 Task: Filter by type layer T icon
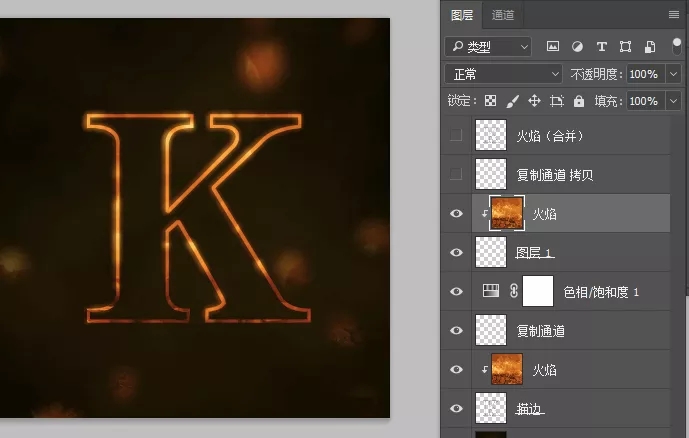tap(602, 47)
